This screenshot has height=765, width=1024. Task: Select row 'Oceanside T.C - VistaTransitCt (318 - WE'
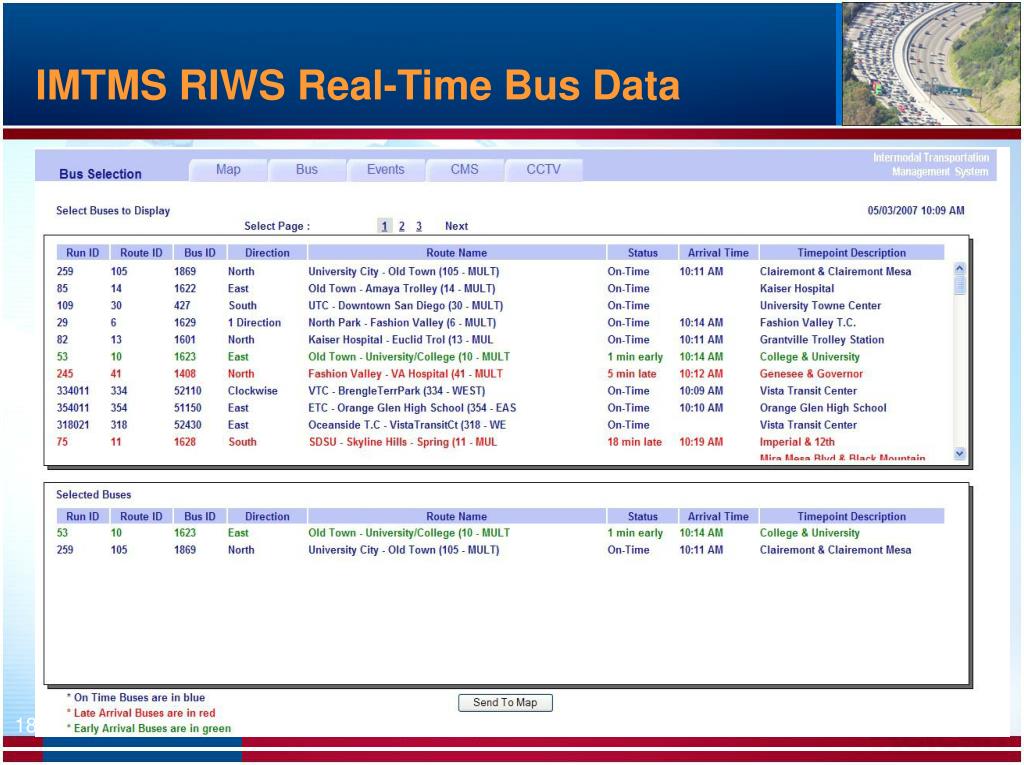pos(500,425)
